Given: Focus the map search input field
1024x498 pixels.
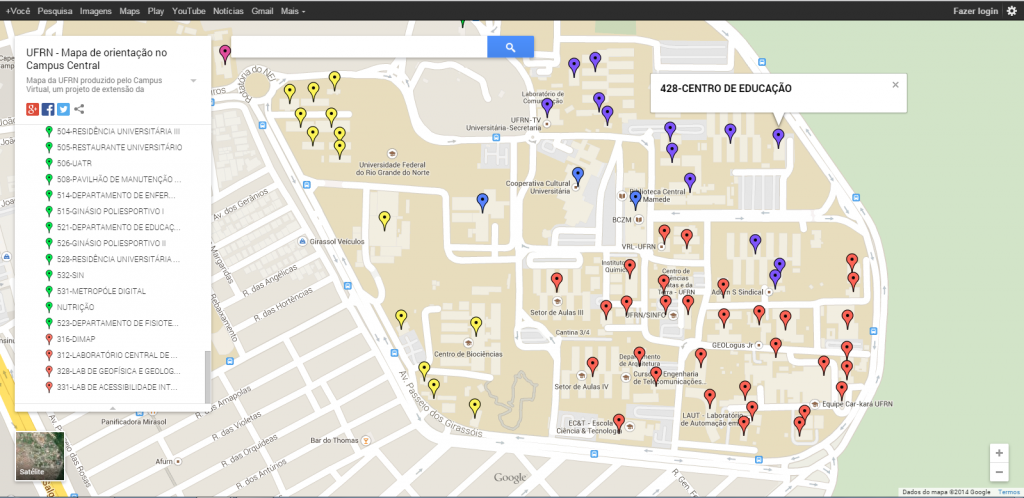Looking at the screenshot, I should (x=360, y=47).
